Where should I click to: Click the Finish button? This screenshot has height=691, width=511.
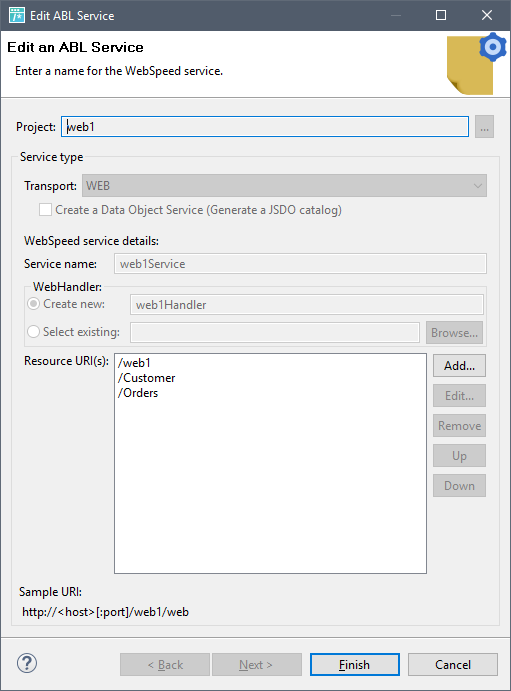click(355, 665)
